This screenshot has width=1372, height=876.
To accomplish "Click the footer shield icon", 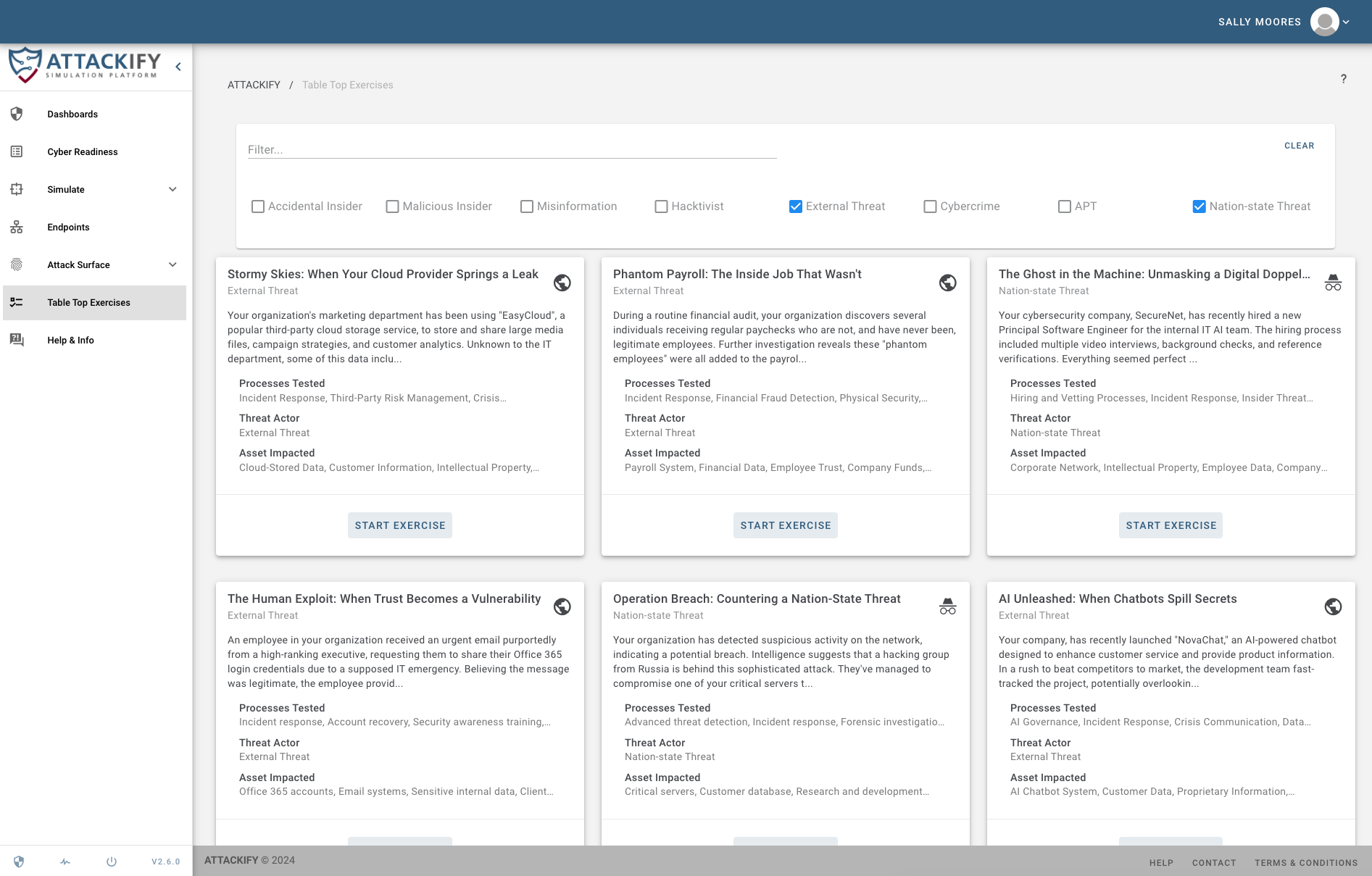I will 19,862.
